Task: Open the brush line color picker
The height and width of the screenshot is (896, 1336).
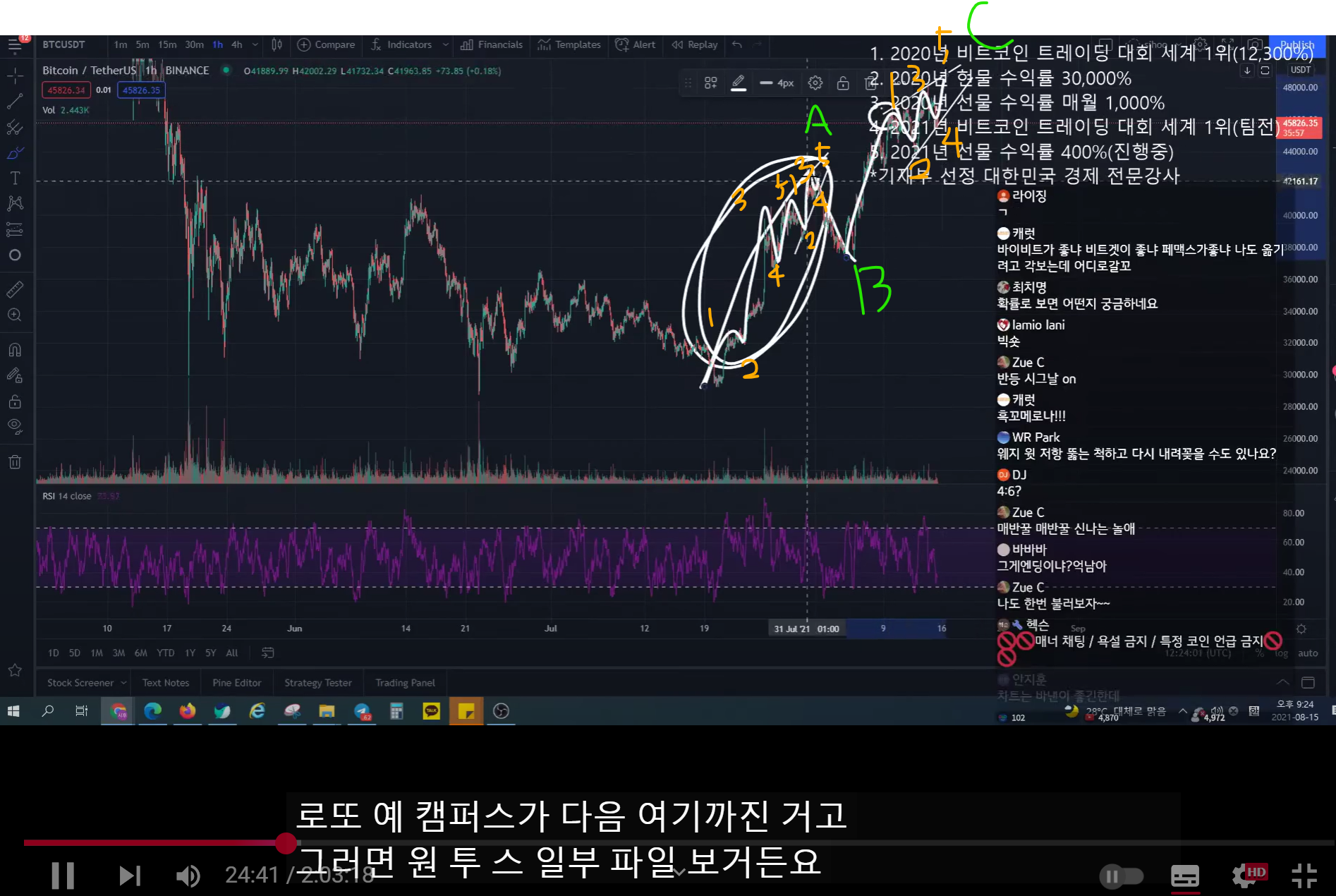Action: click(739, 83)
